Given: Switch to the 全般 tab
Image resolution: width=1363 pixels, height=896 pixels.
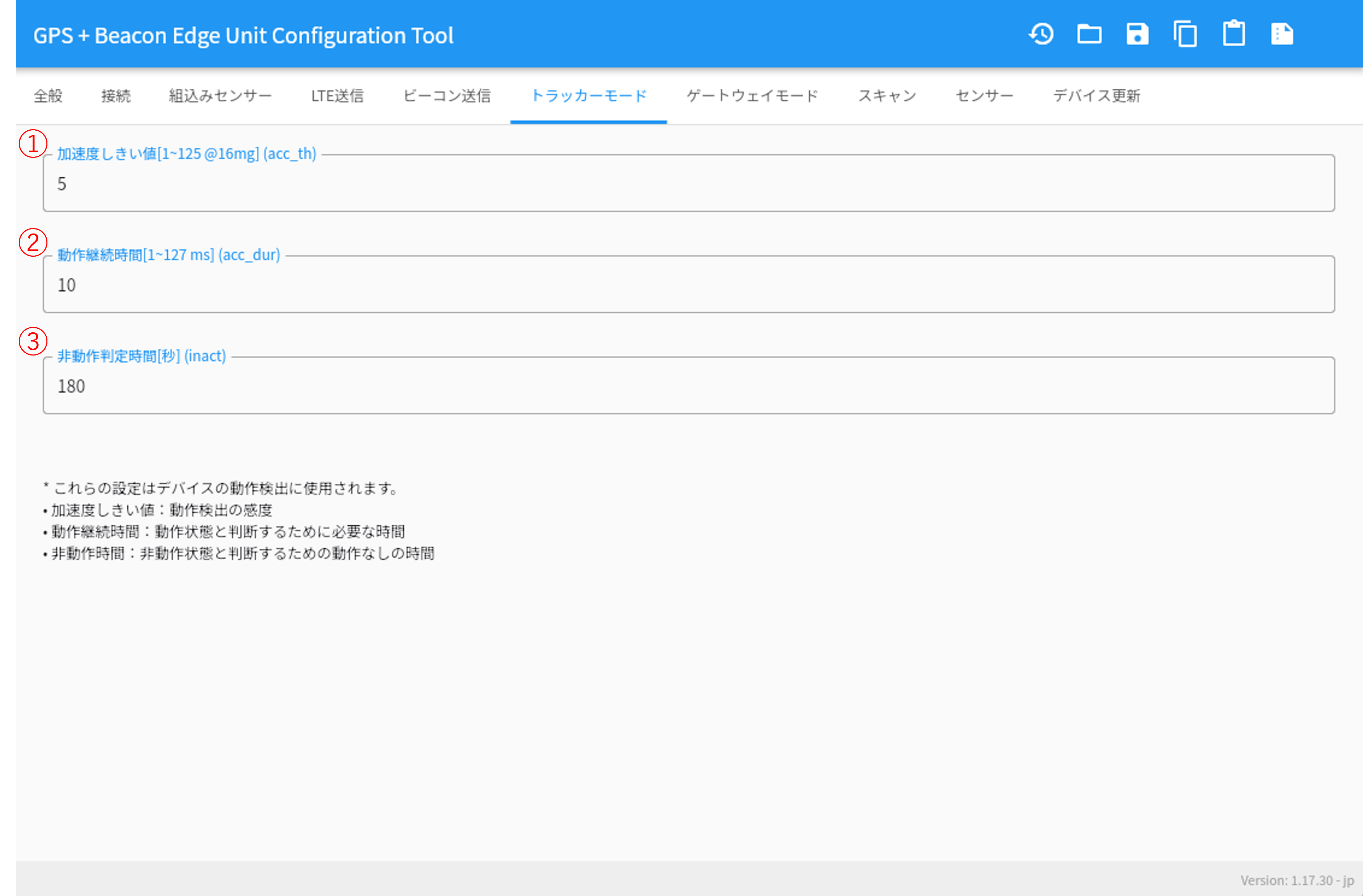Looking at the screenshot, I should click(x=48, y=96).
